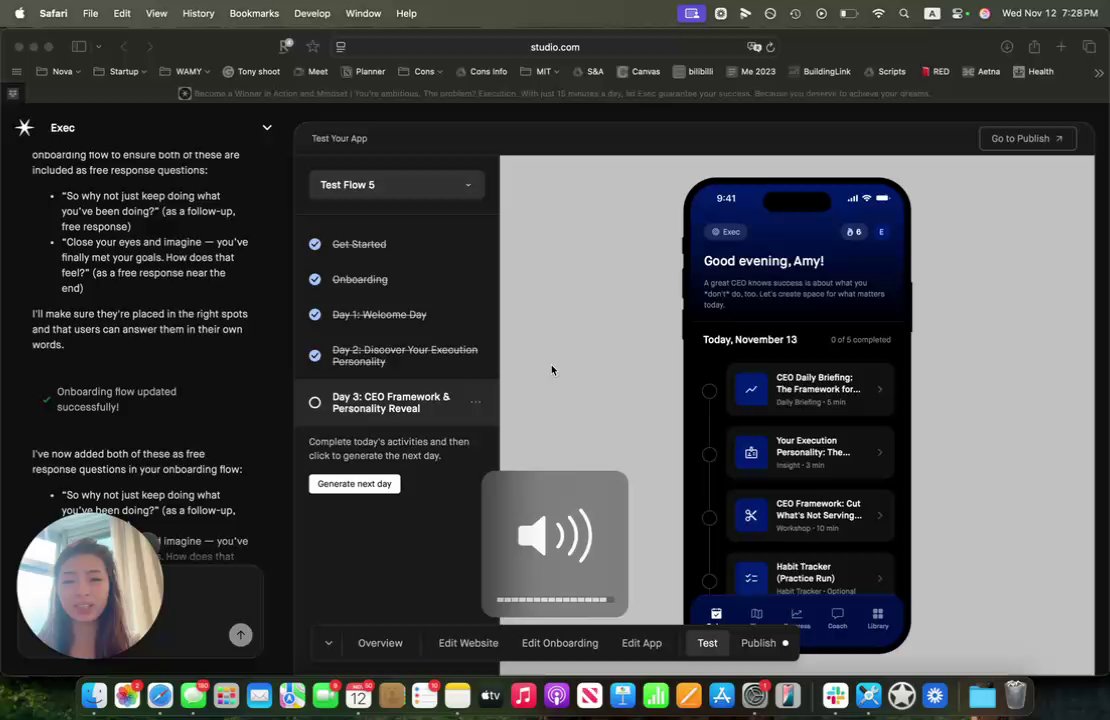Tap the calendar Today tab in phone
This screenshot has width=1110, height=720.
click(x=716, y=616)
